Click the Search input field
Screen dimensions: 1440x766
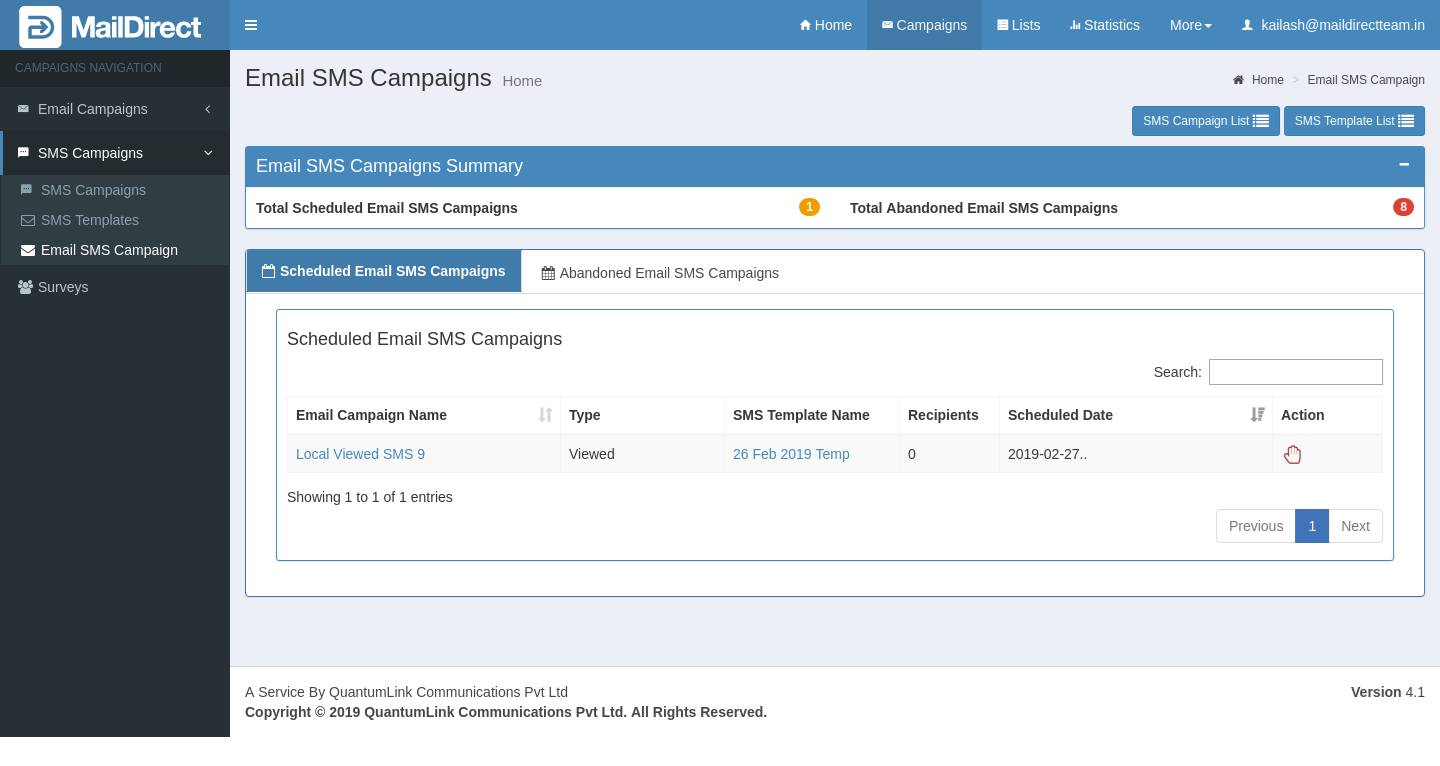[1295, 372]
